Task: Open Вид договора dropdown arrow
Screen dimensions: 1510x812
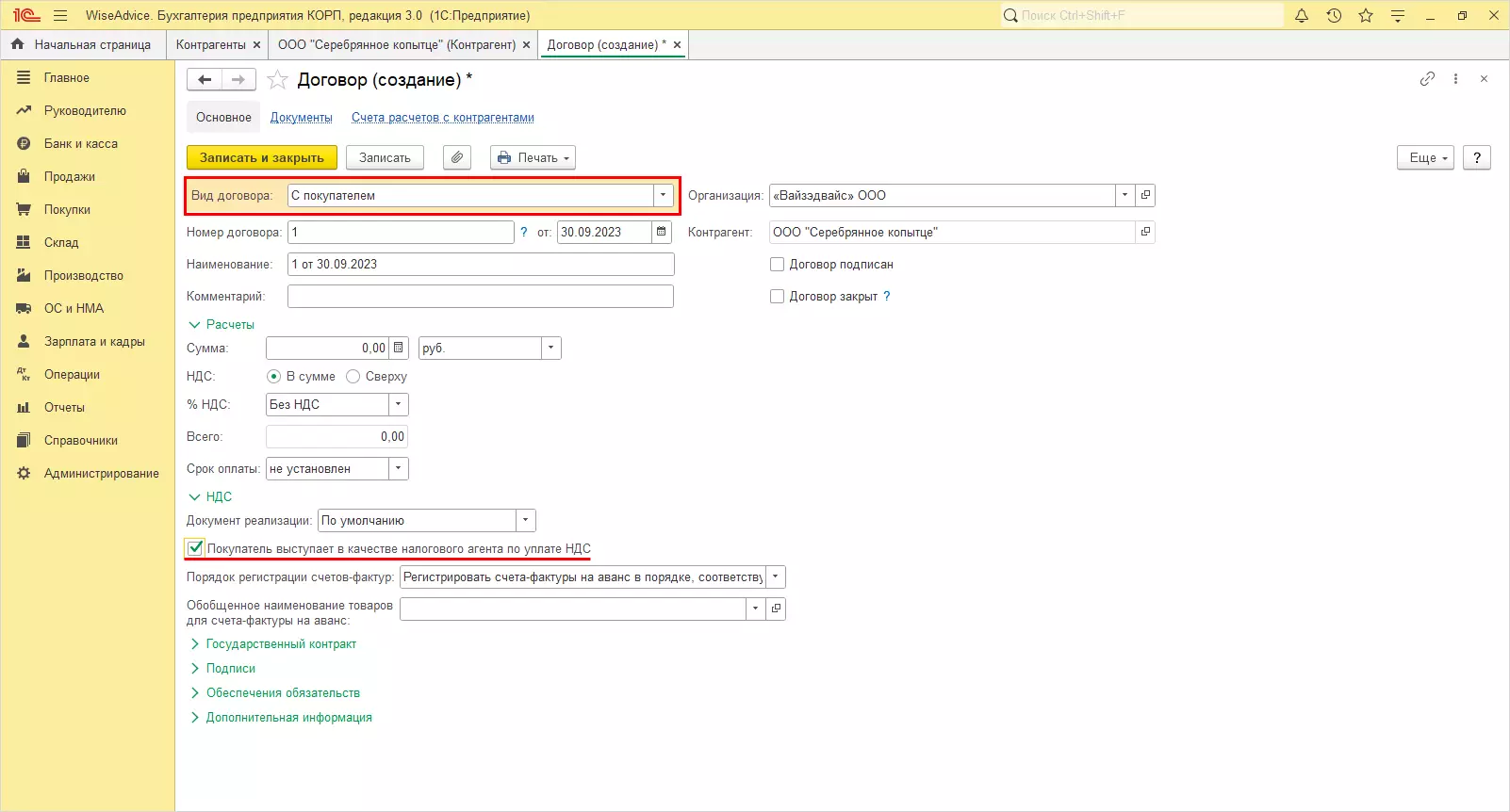Action: (x=664, y=195)
